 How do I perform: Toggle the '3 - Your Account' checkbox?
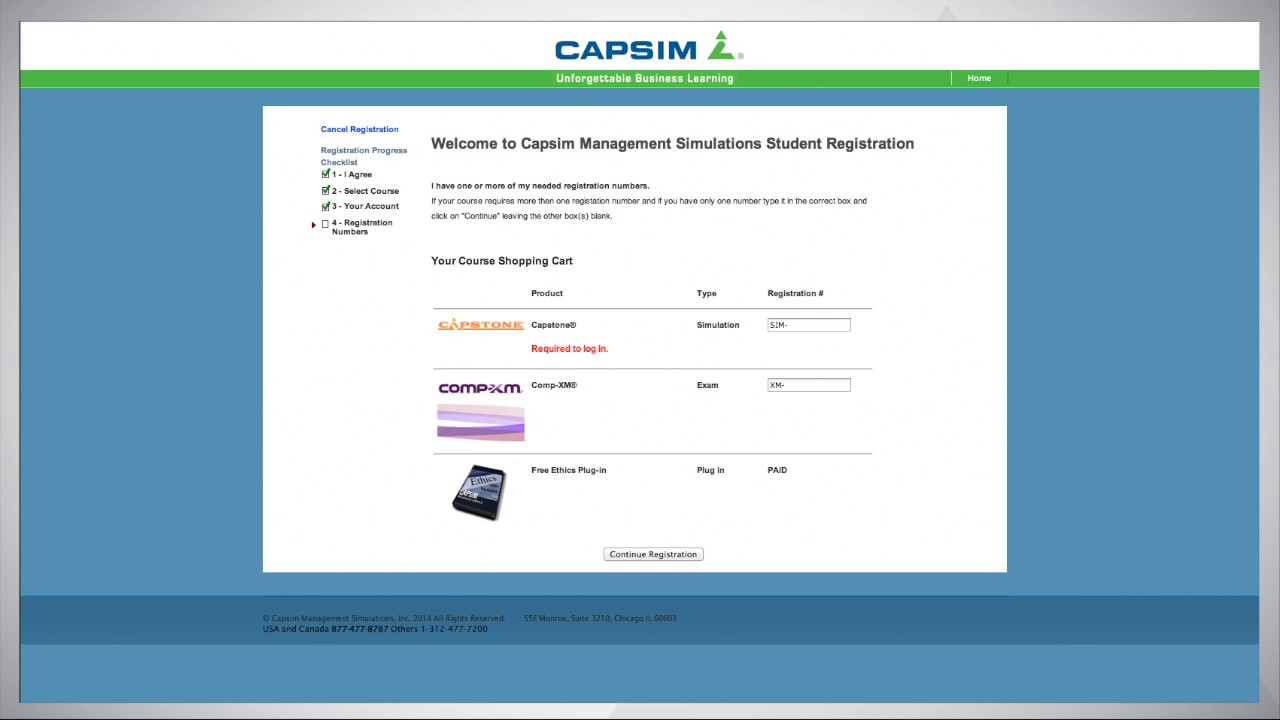pyautogui.click(x=326, y=206)
